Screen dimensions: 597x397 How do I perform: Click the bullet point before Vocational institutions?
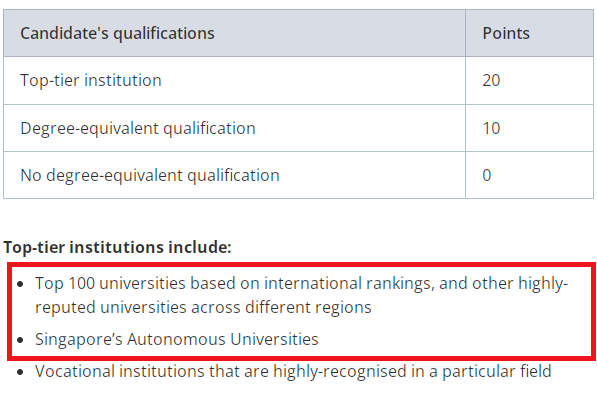[21, 372]
